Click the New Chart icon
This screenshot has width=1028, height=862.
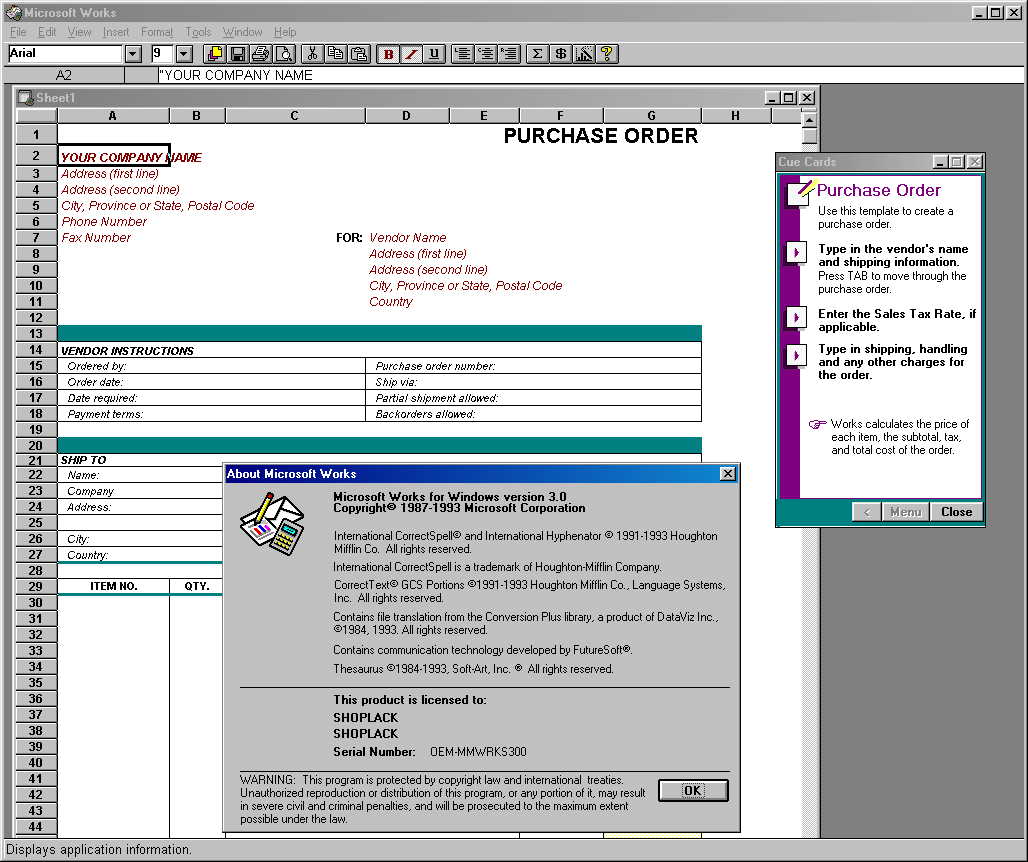coord(583,54)
